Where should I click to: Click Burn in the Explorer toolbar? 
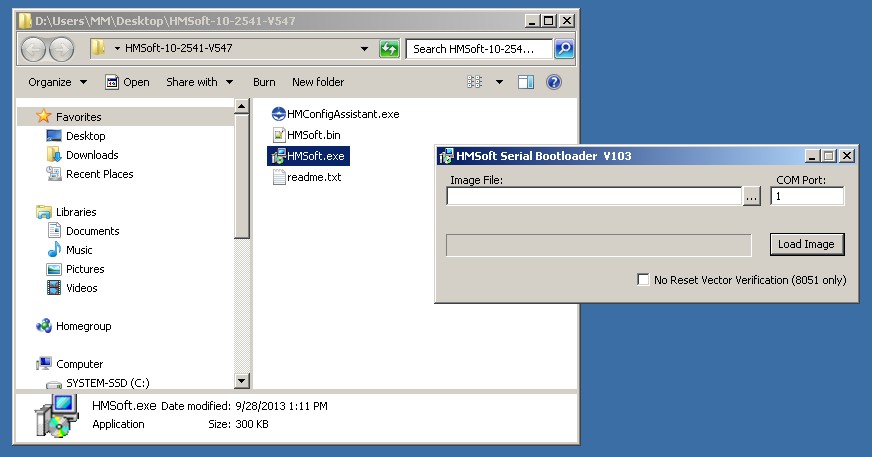point(264,82)
